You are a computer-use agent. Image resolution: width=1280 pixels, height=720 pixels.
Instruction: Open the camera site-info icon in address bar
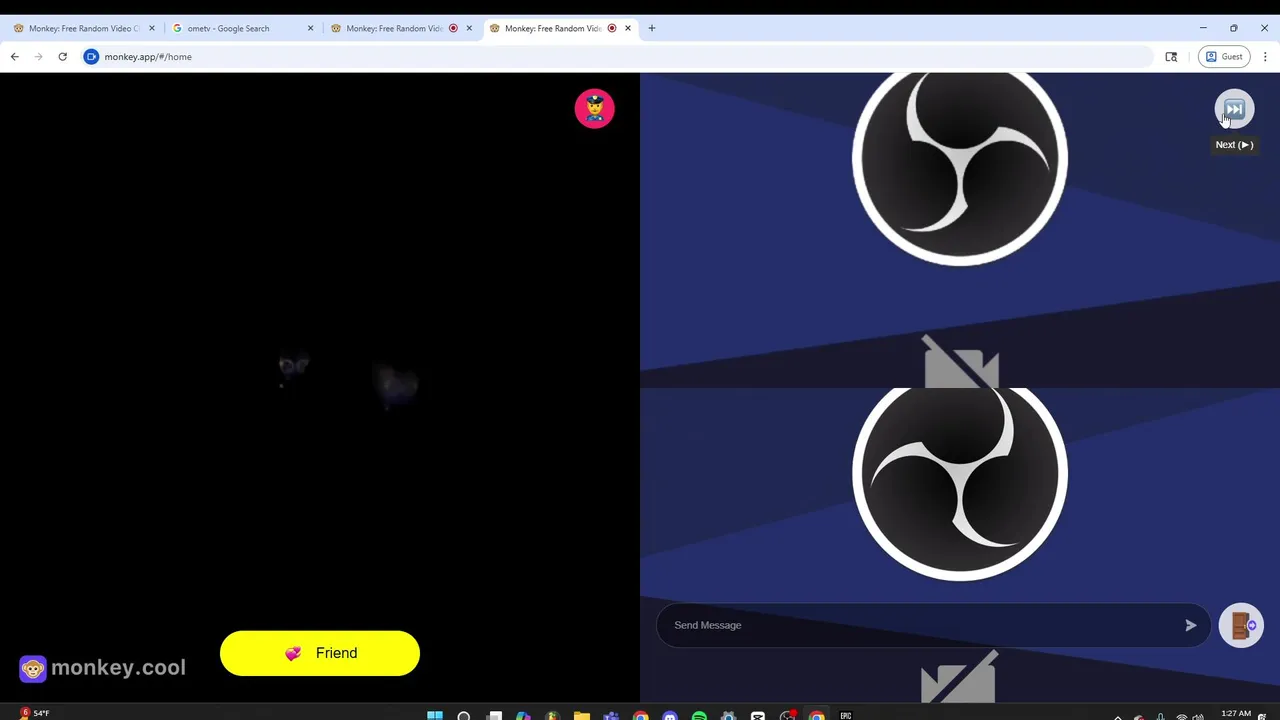point(91,57)
